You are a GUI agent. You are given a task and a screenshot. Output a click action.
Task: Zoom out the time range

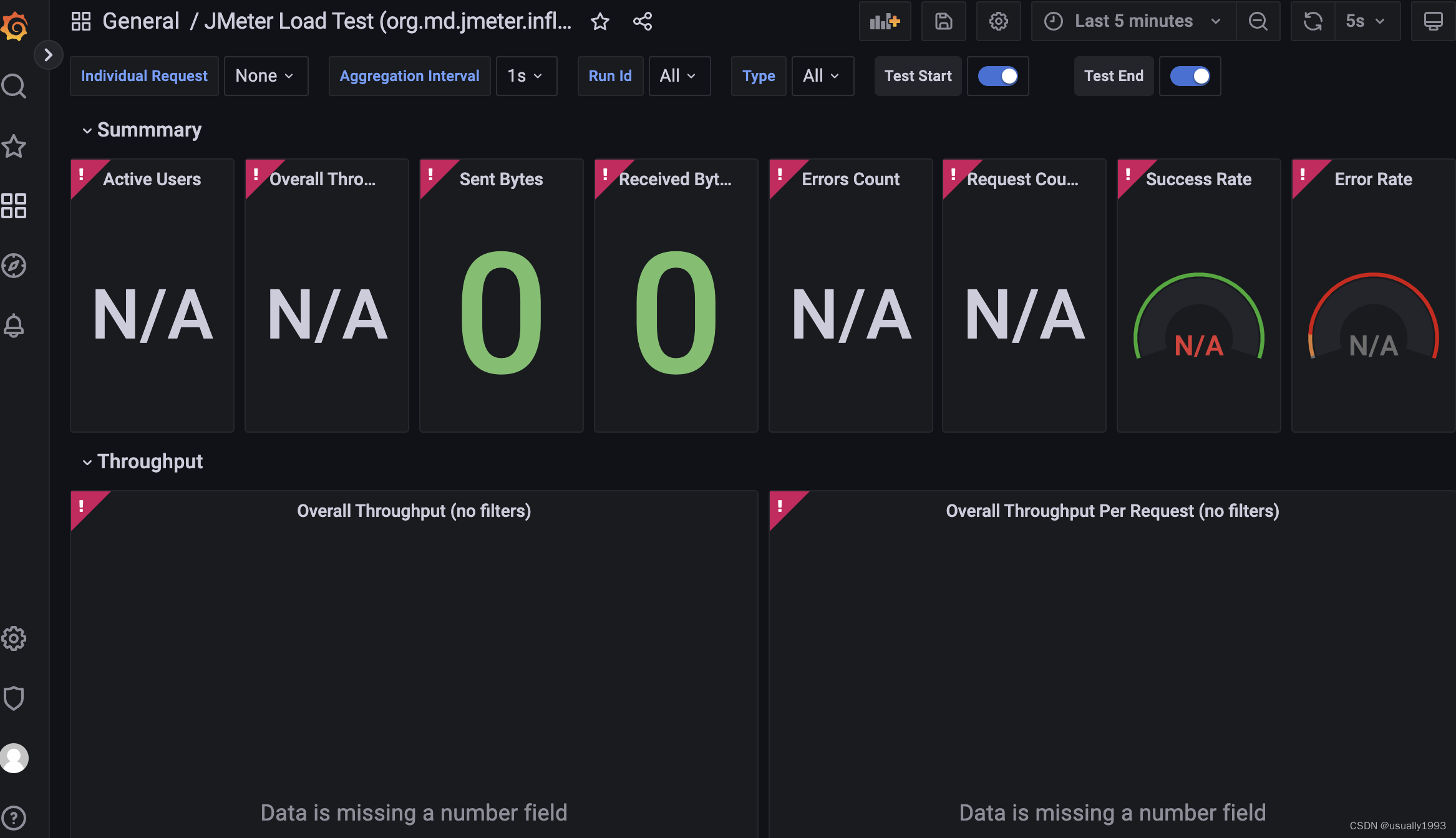point(1258,21)
